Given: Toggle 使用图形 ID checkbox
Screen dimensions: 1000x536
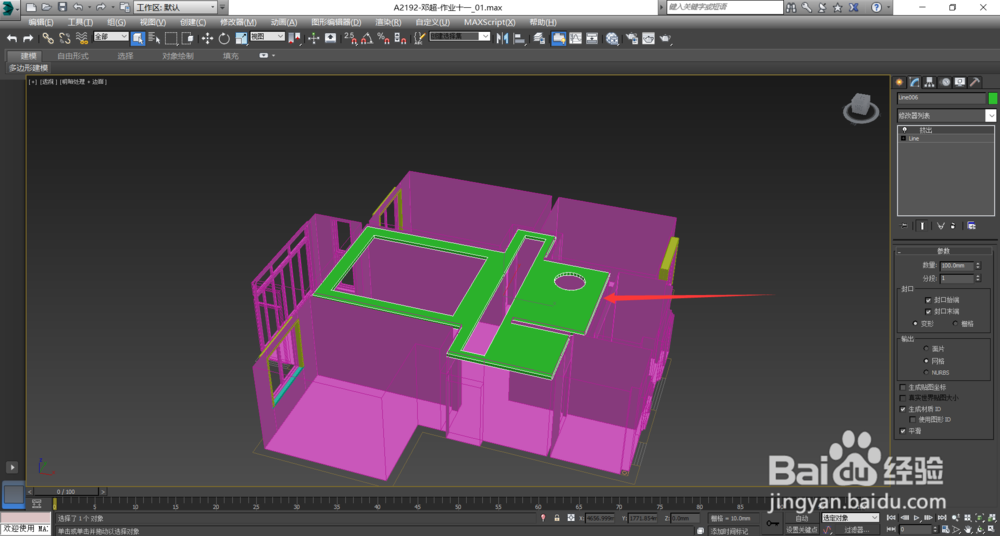Looking at the screenshot, I should click(913, 419).
